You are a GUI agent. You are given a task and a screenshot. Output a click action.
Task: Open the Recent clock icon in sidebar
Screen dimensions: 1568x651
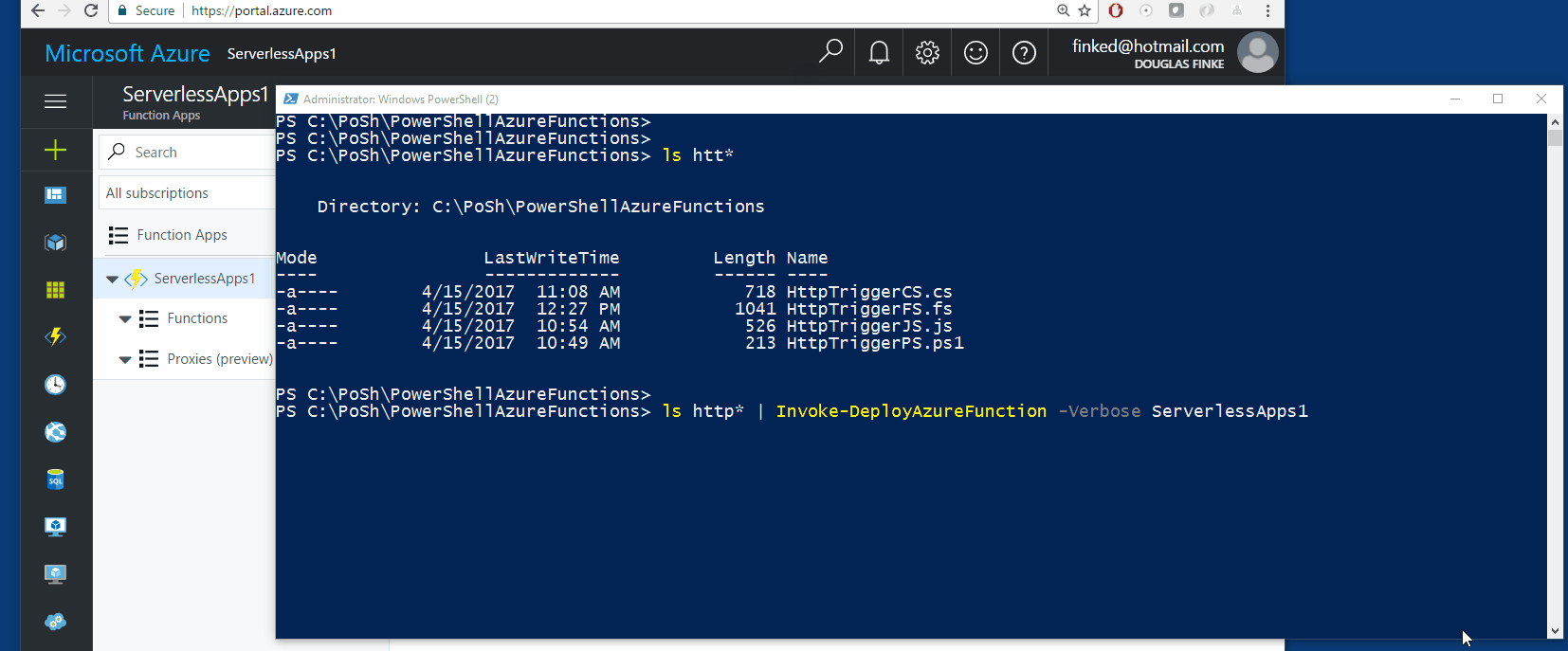pos(55,384)
